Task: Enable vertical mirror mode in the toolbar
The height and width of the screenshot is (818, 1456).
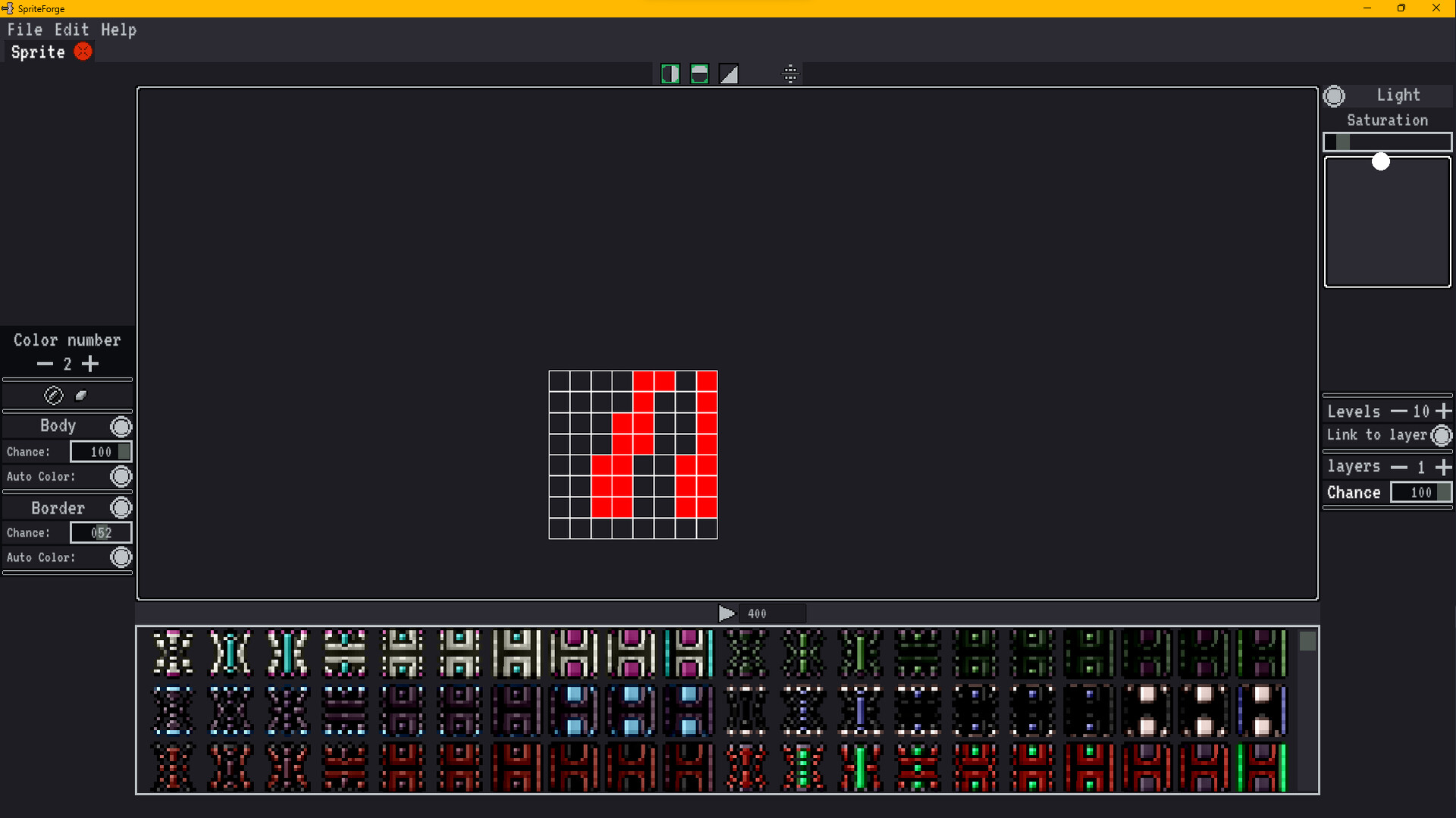Action: coord(670,74)
